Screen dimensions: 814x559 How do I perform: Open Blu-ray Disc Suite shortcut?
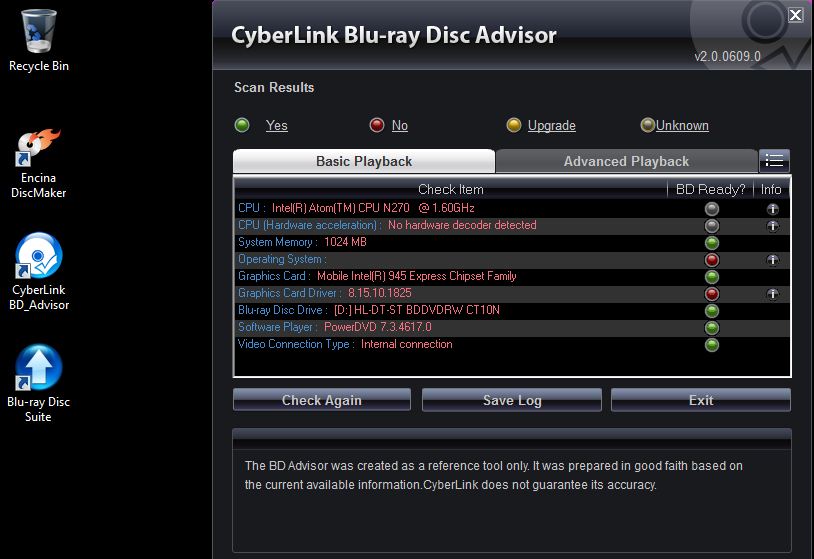coord(38,384)
